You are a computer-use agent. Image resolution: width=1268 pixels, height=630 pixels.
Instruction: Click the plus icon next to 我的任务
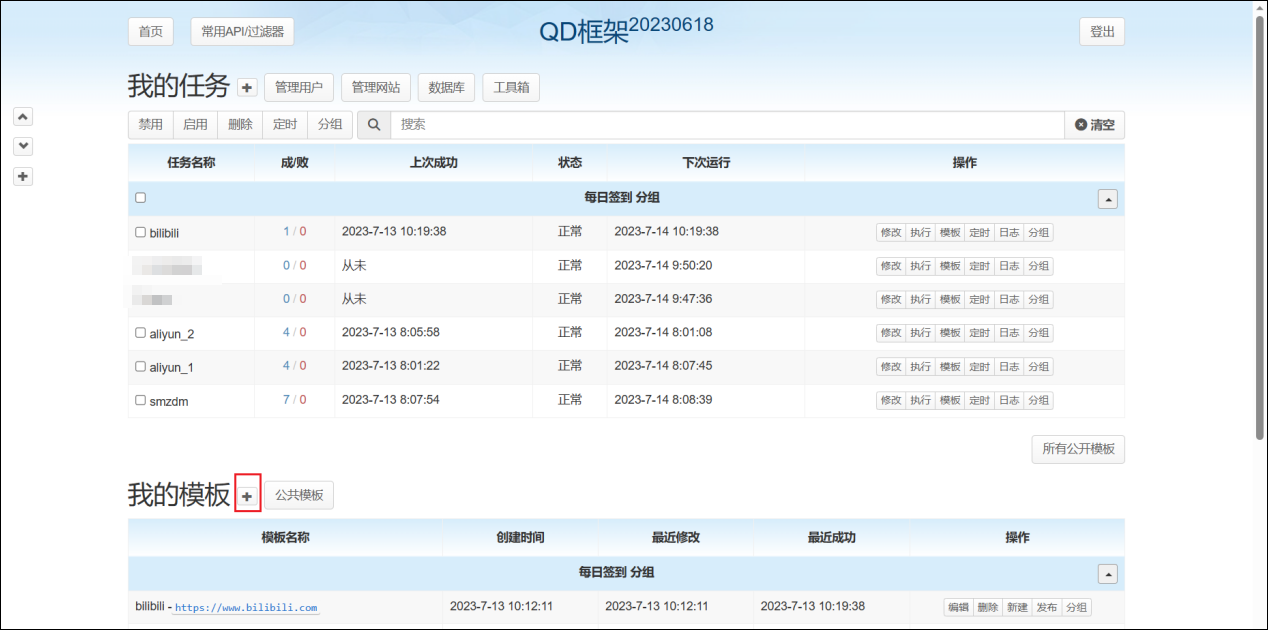pos(248,88)
